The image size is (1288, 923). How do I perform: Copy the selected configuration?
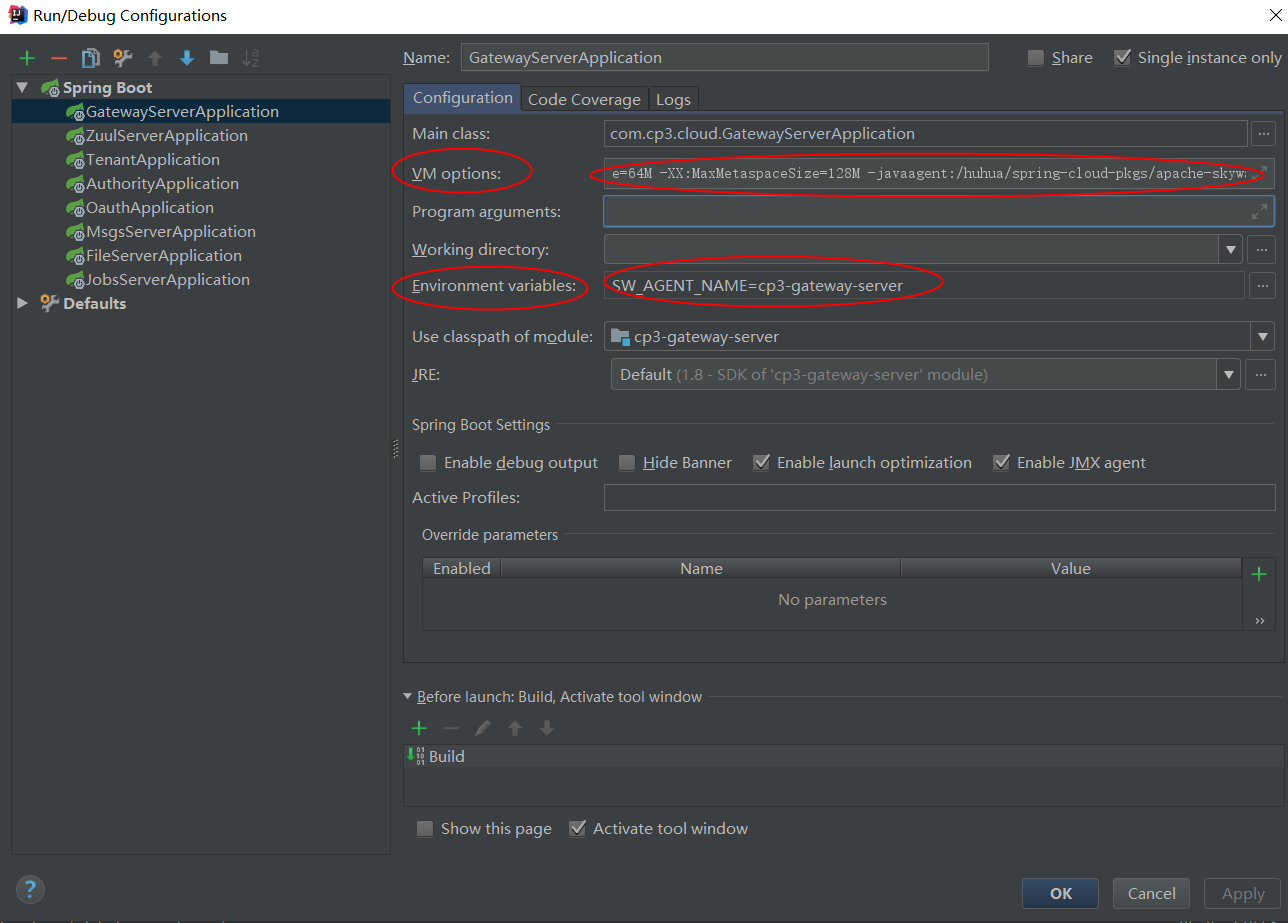pyautogui.click(x=90, y=58)
